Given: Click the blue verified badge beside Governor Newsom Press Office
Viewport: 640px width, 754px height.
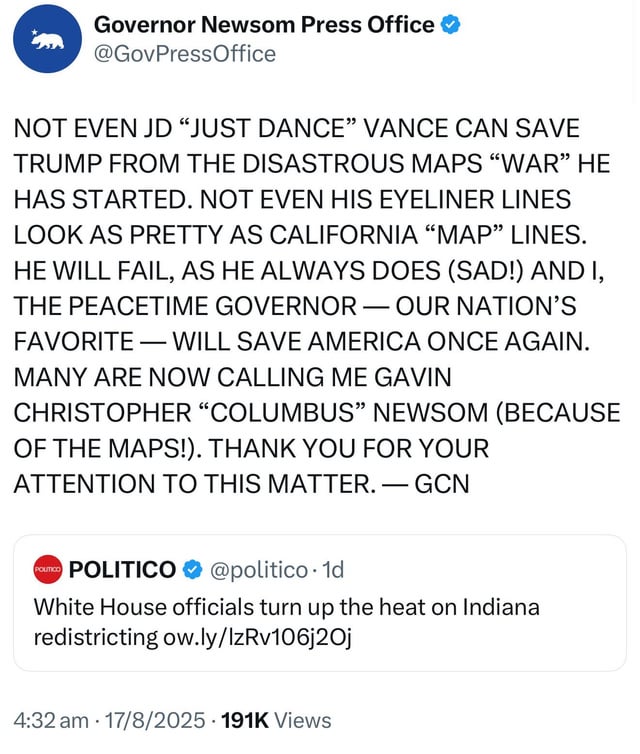Looking at the screenshot, I should point(450,25).
